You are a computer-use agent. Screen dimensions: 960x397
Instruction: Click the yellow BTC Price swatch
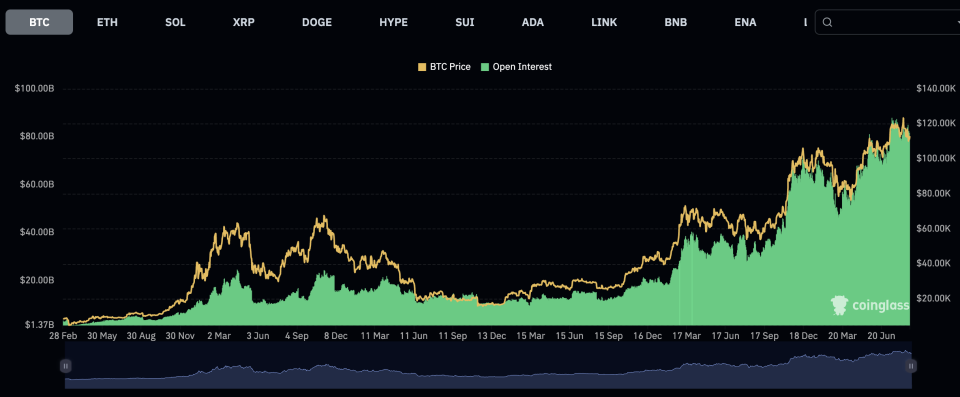tap(422, 67)
